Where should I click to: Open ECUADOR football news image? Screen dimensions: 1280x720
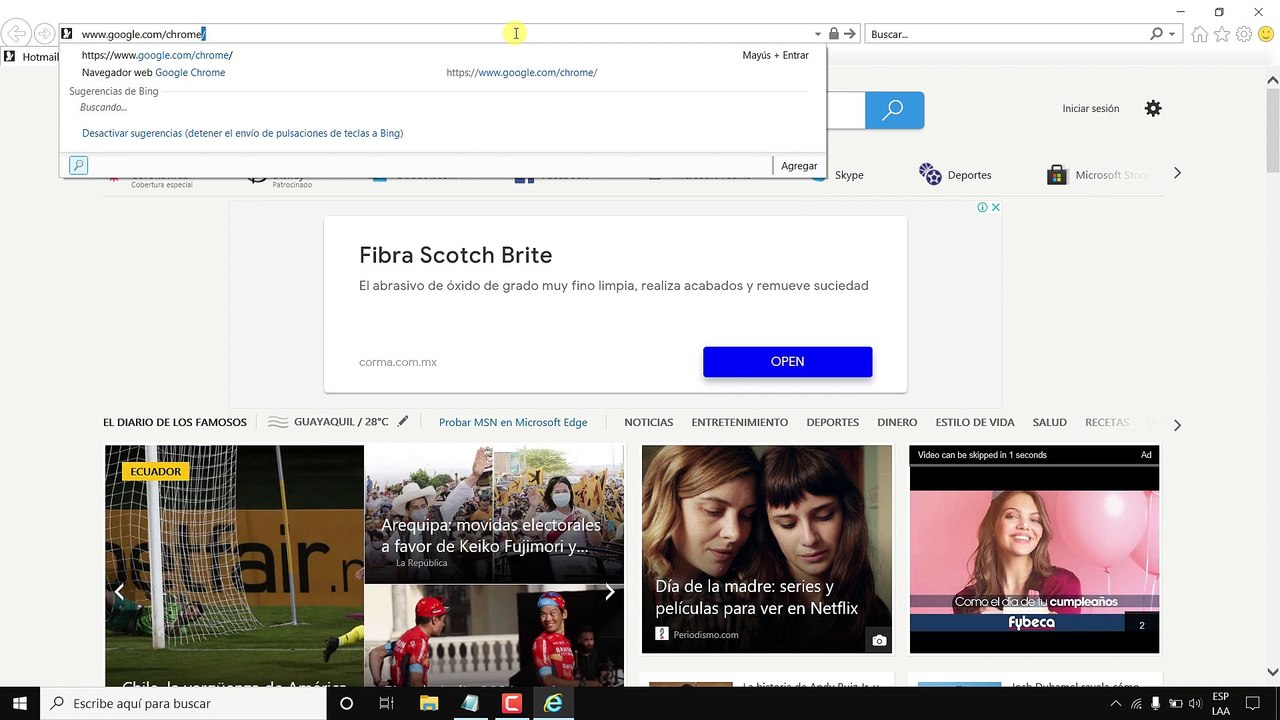[x=234, y=566]
